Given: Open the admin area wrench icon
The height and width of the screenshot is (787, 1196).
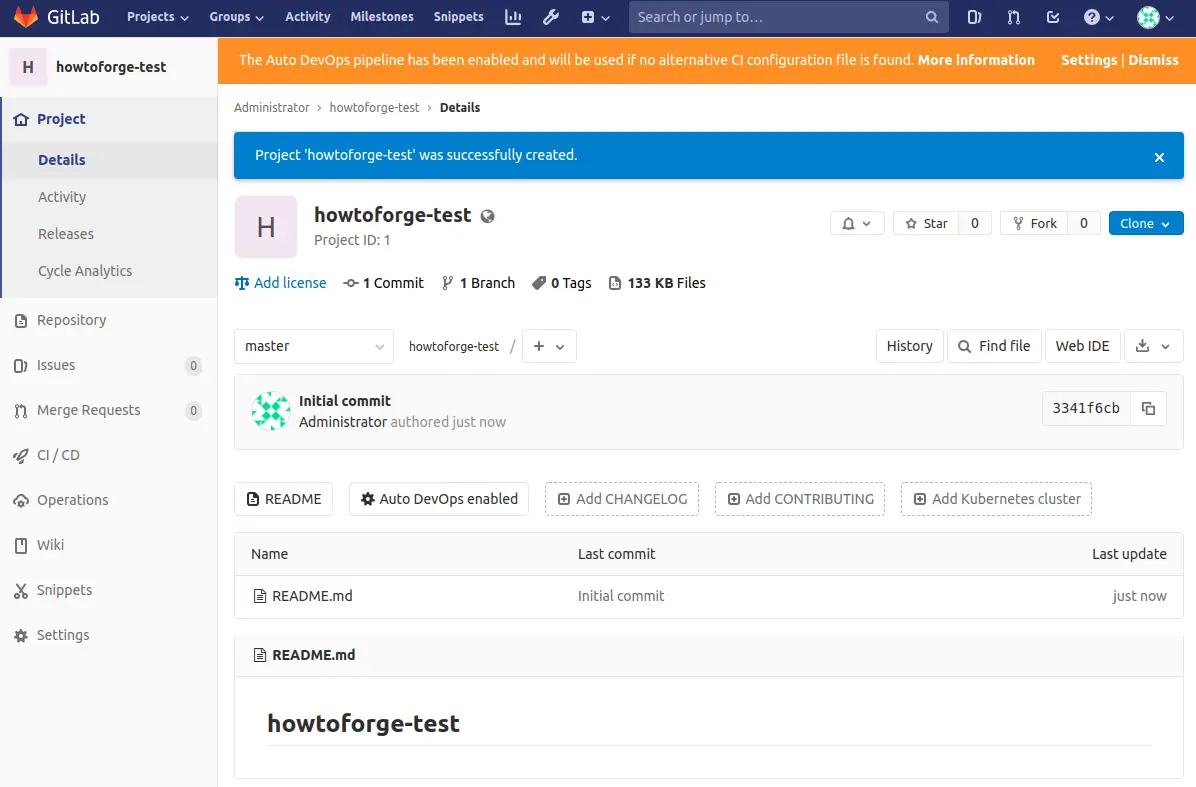Looking at the screenshot, I should [x=550, y=17].
